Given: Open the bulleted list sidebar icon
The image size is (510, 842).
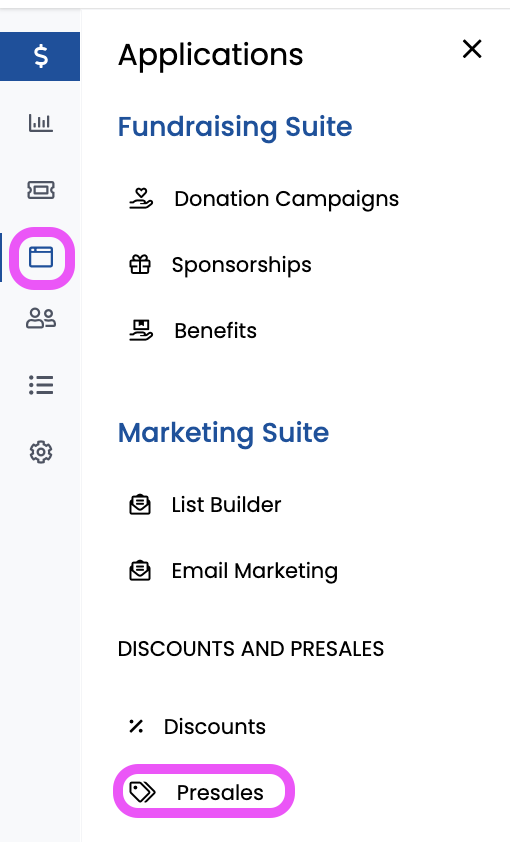Looking at the screenshot, I should click(41, 385).
